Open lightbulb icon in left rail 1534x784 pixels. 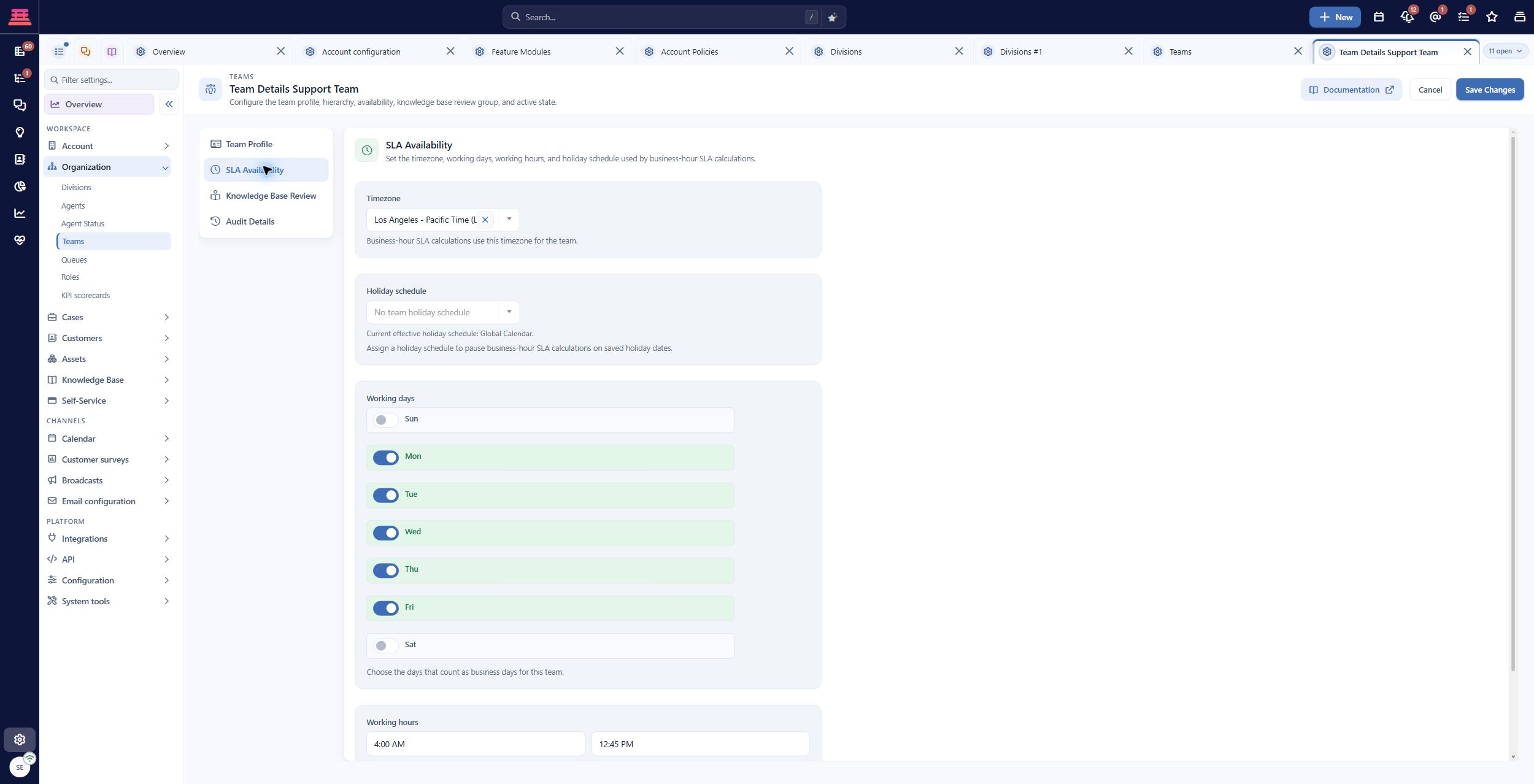pyautogui.click(x=20, y=132)
